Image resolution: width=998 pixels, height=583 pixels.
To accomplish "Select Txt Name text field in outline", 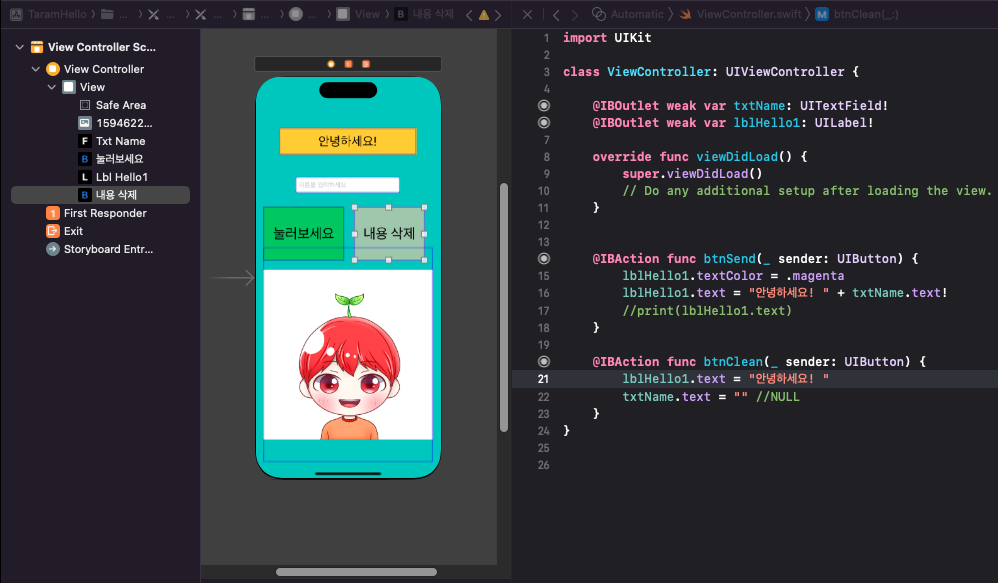I will pos(101,141).
